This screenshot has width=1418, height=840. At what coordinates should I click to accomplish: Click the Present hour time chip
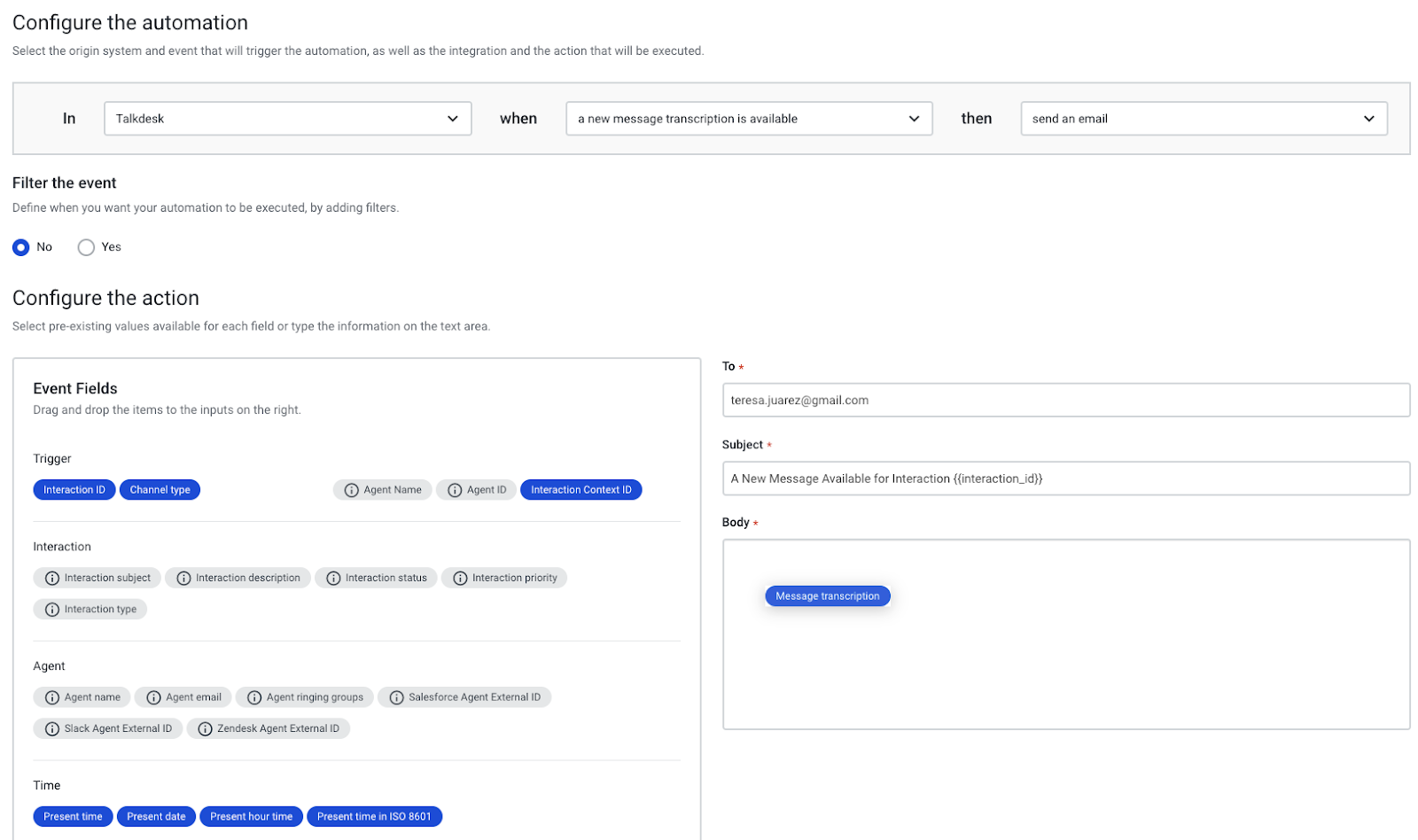tap(251, 817)
